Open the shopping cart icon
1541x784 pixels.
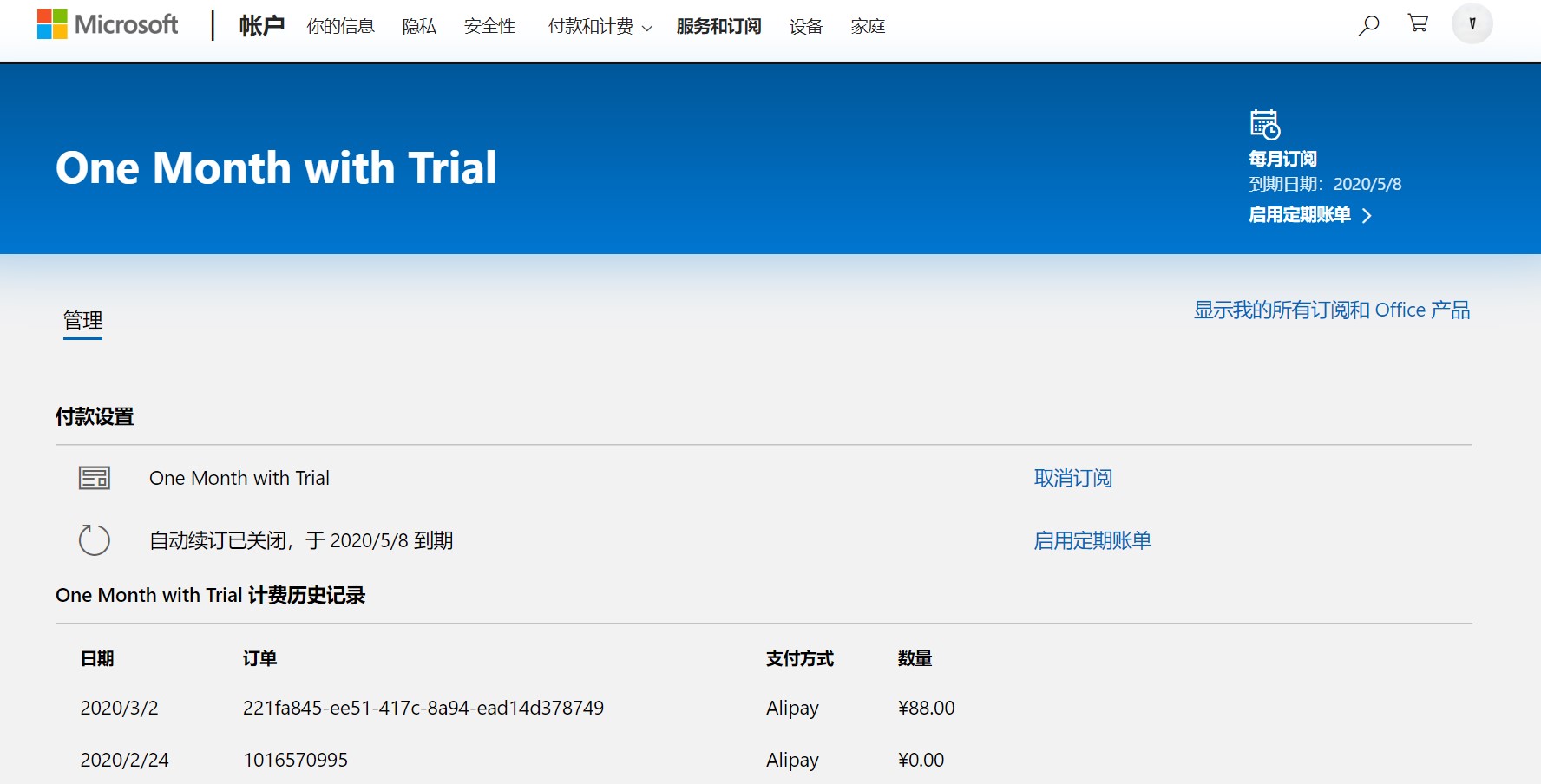[1419, 24]
